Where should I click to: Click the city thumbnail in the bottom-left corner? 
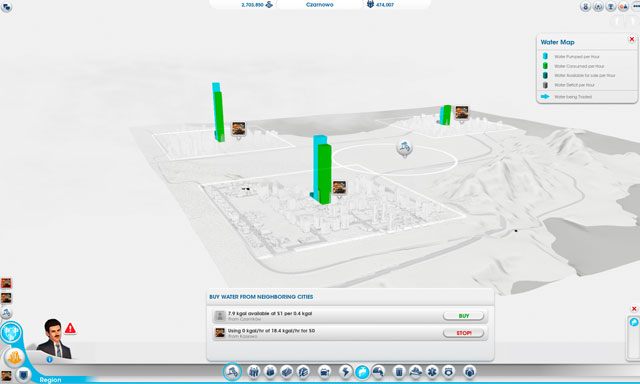click(6, 376)
